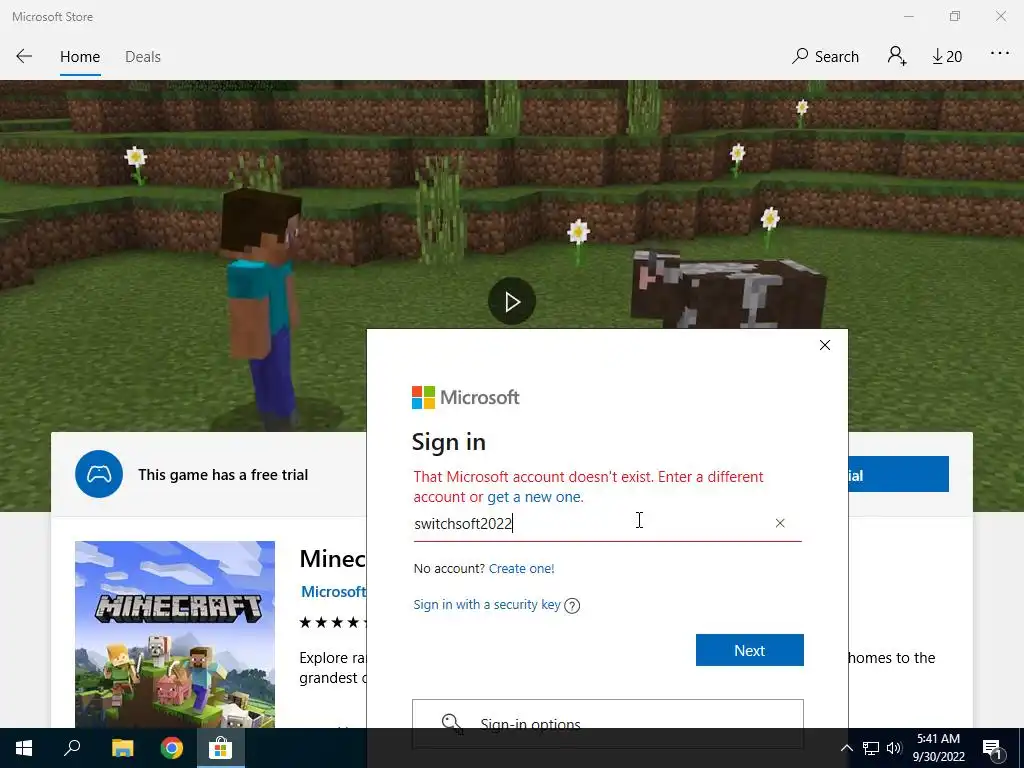Open the Minecraft cover art thumbnail

click(x=175, y=634)
